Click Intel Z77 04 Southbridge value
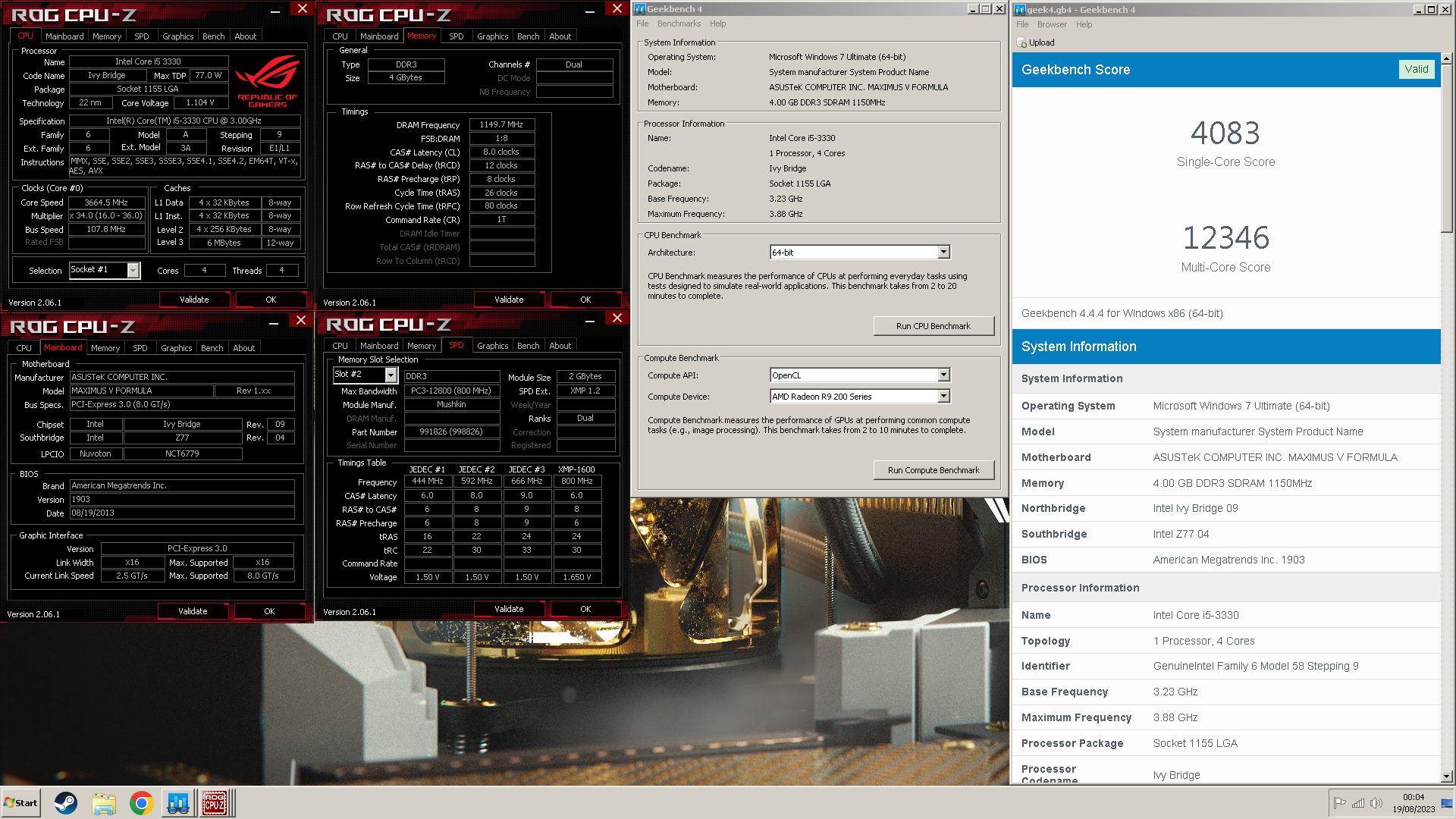This screenshot has width=1456, height=819. click(x=1181, y=534)
